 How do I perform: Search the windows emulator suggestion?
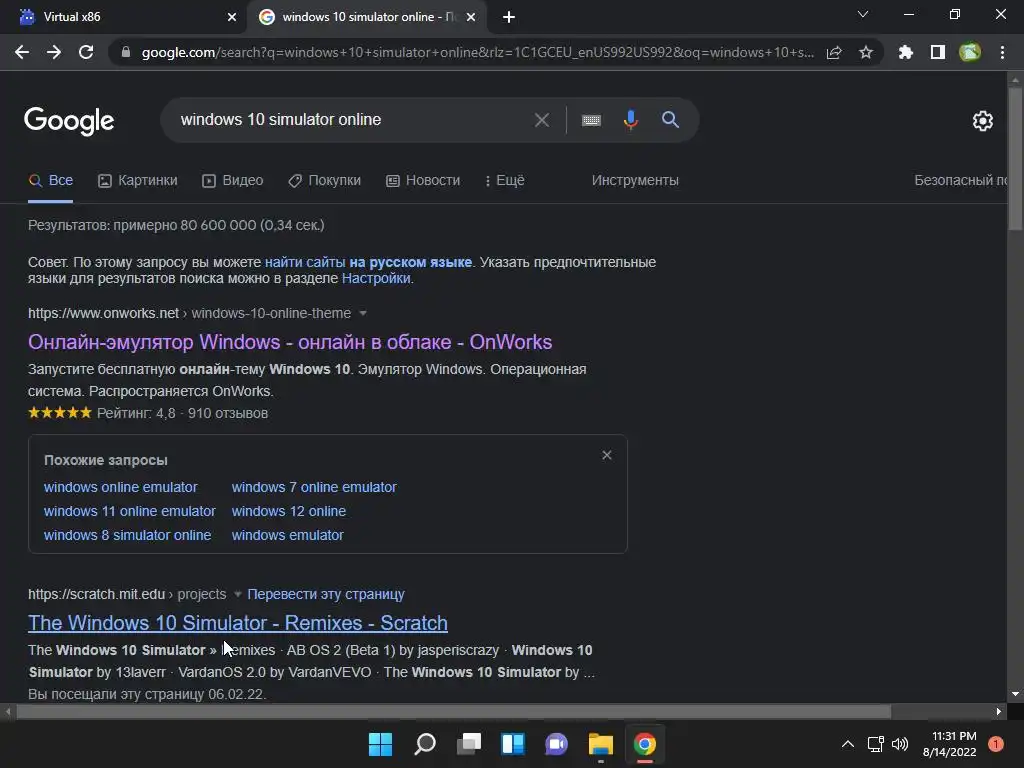point(287,536)
